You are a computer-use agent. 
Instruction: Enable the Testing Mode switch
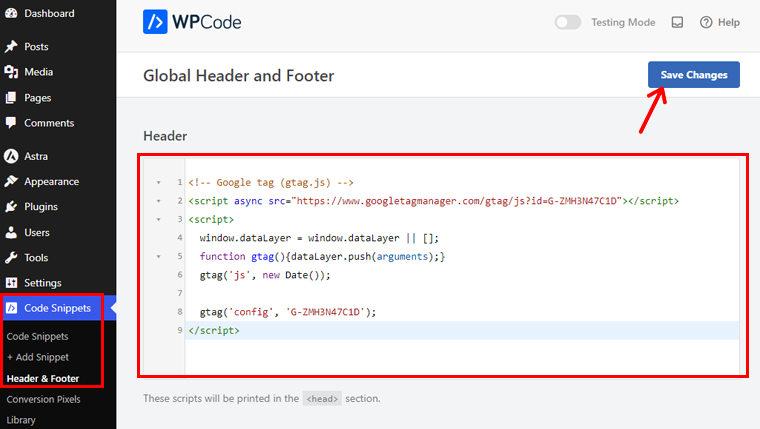pyautogui.click(x=568, y=22)
